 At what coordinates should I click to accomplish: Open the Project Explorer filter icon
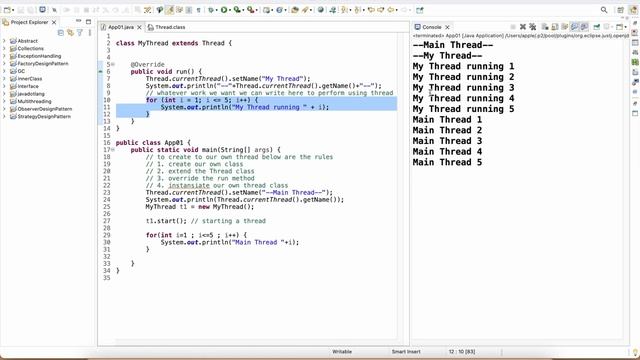(x=80, y=33)
